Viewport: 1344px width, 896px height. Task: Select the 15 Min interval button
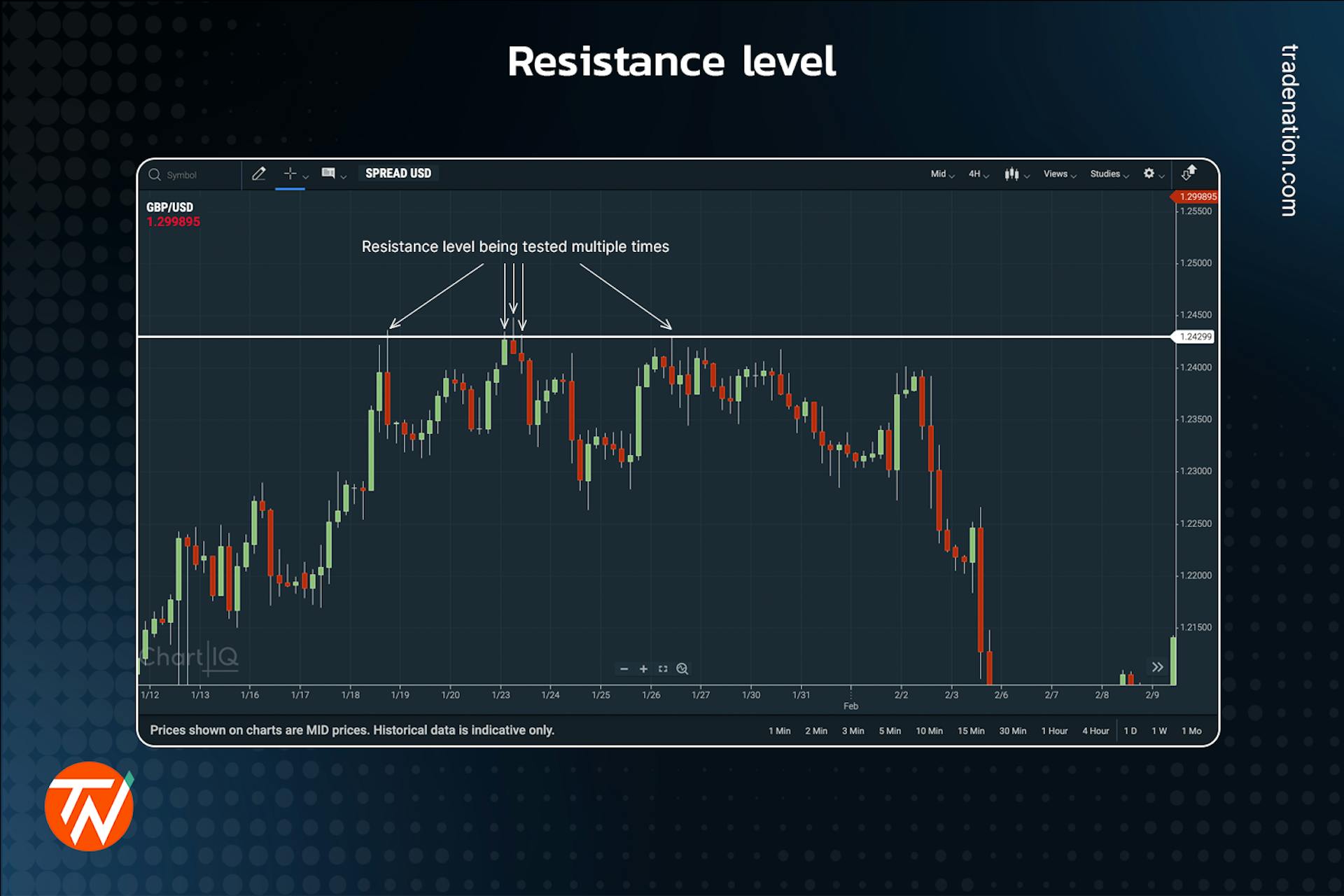point(971,730)
